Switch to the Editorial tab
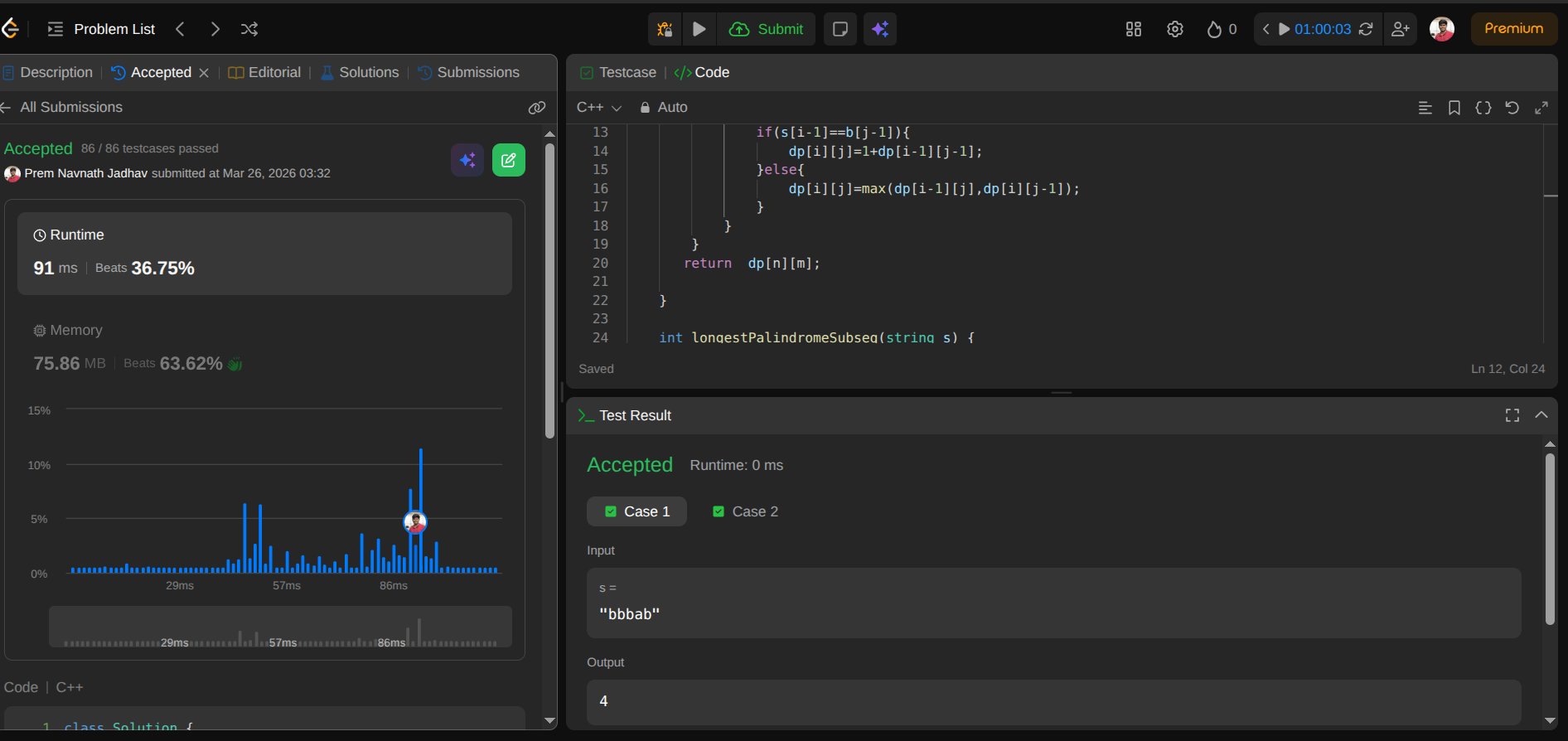 tap(265, 73)
